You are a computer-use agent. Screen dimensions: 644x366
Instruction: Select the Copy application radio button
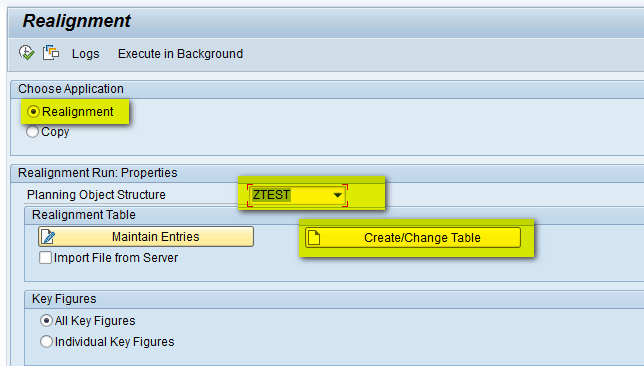(32, 132)
